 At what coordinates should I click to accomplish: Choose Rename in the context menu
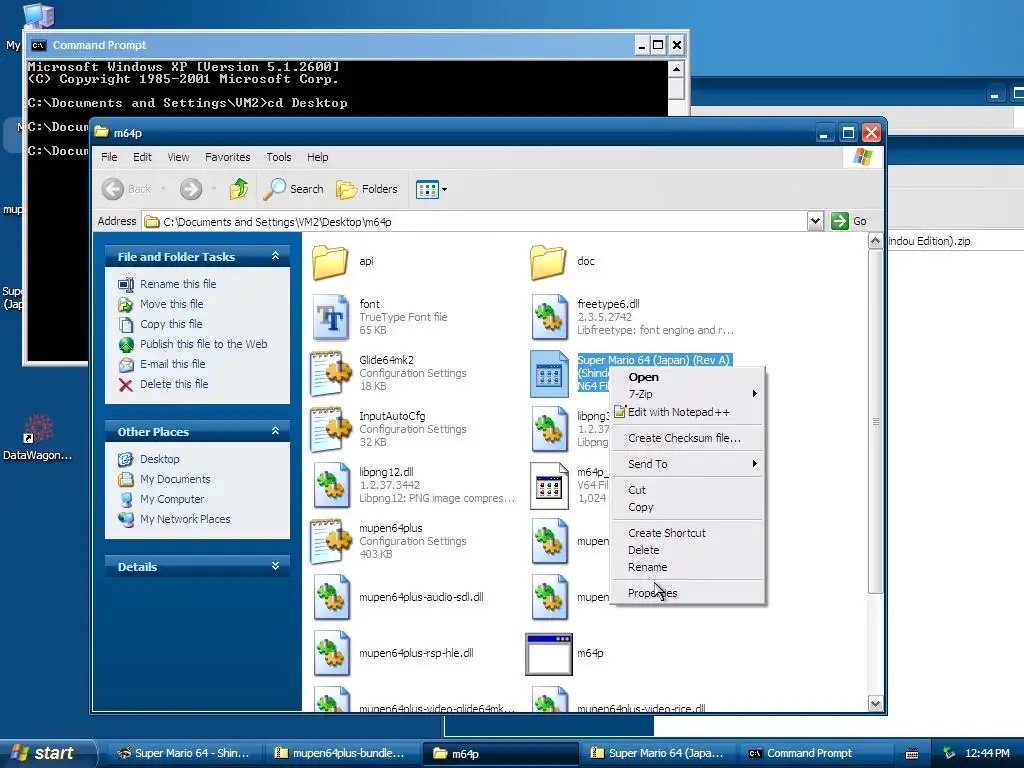tap(688, 567)
